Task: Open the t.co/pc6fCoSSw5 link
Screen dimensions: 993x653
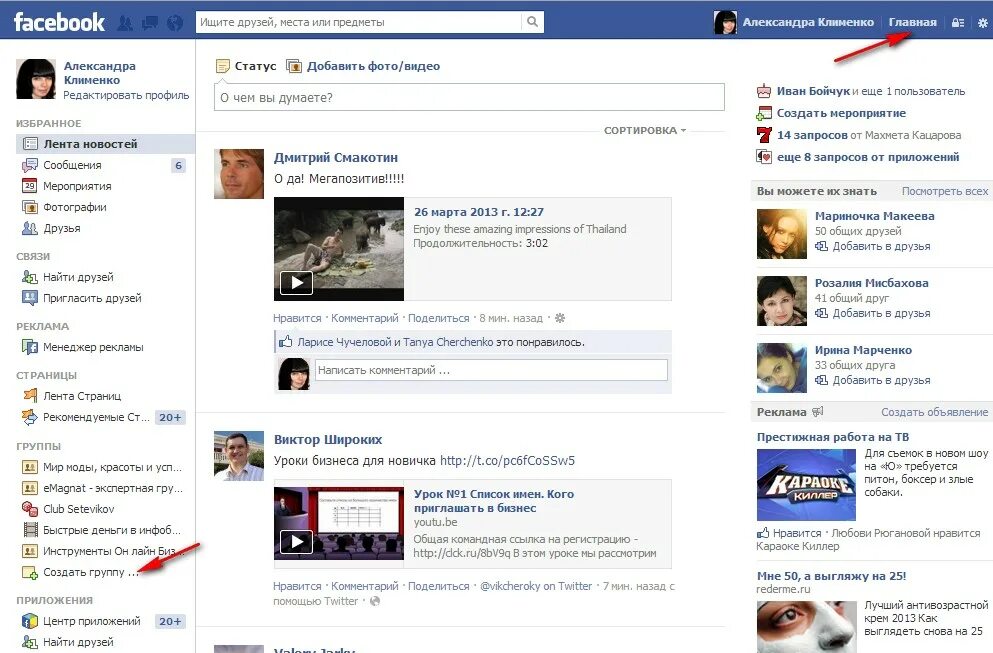Action: [507, 460]
